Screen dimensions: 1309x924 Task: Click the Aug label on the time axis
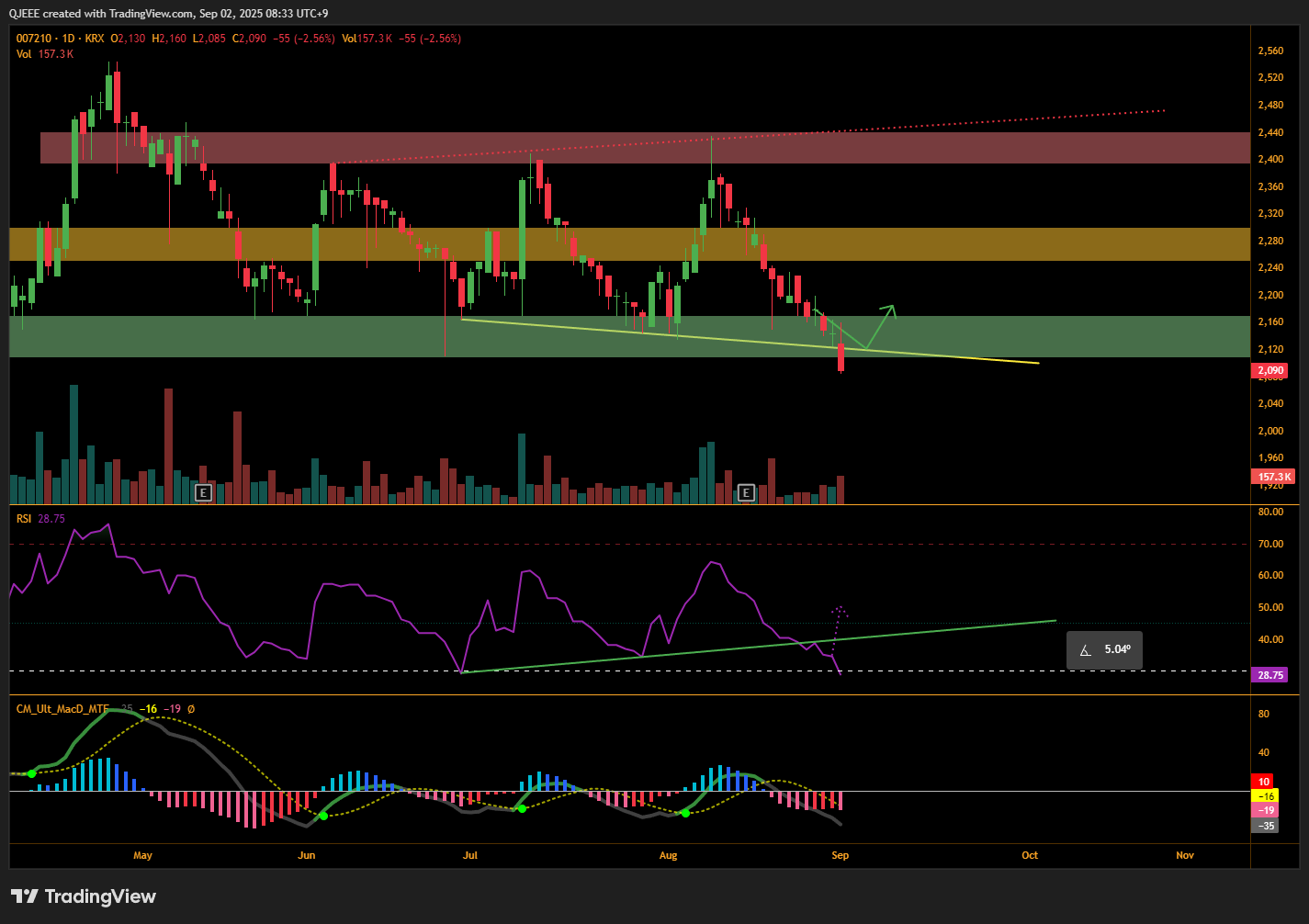point(669,855)
